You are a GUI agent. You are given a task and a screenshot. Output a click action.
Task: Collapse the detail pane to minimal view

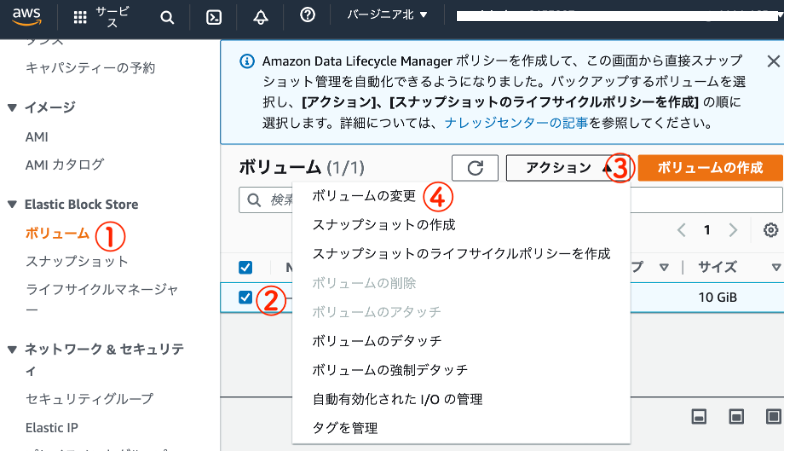tap(699, 416)
